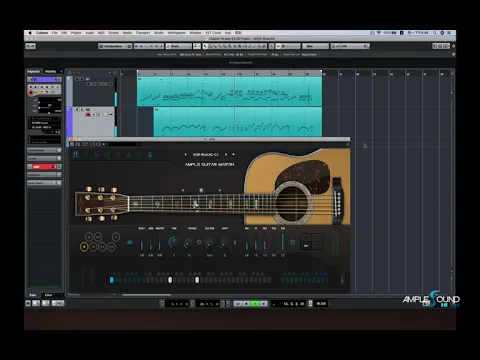Switch to the Visibility tab
Viewport: 480px width, 360px height.
(50, 71)
